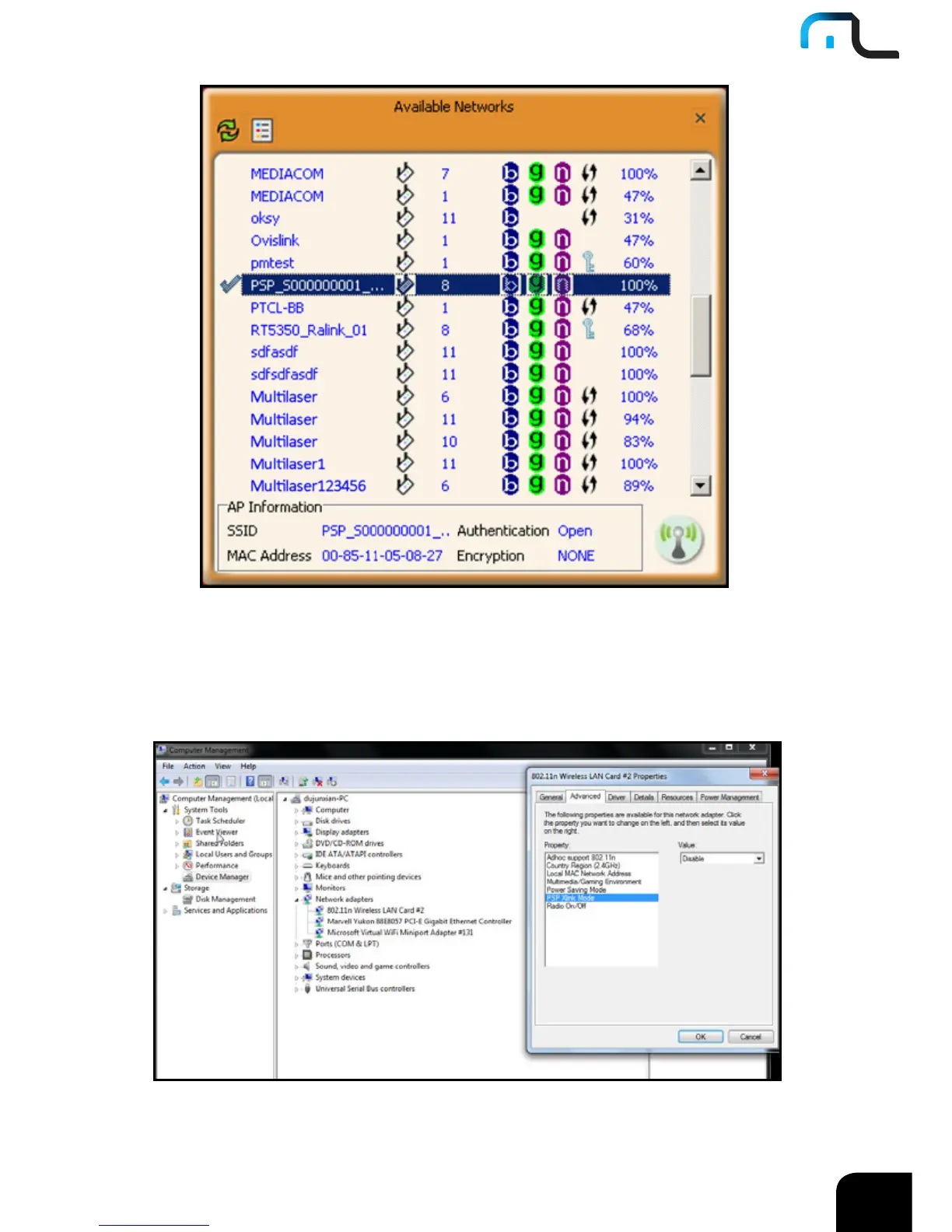Click the key icon in RT5350_Ralink_01 row
The image size is (952, 1232).
point(589,330)
